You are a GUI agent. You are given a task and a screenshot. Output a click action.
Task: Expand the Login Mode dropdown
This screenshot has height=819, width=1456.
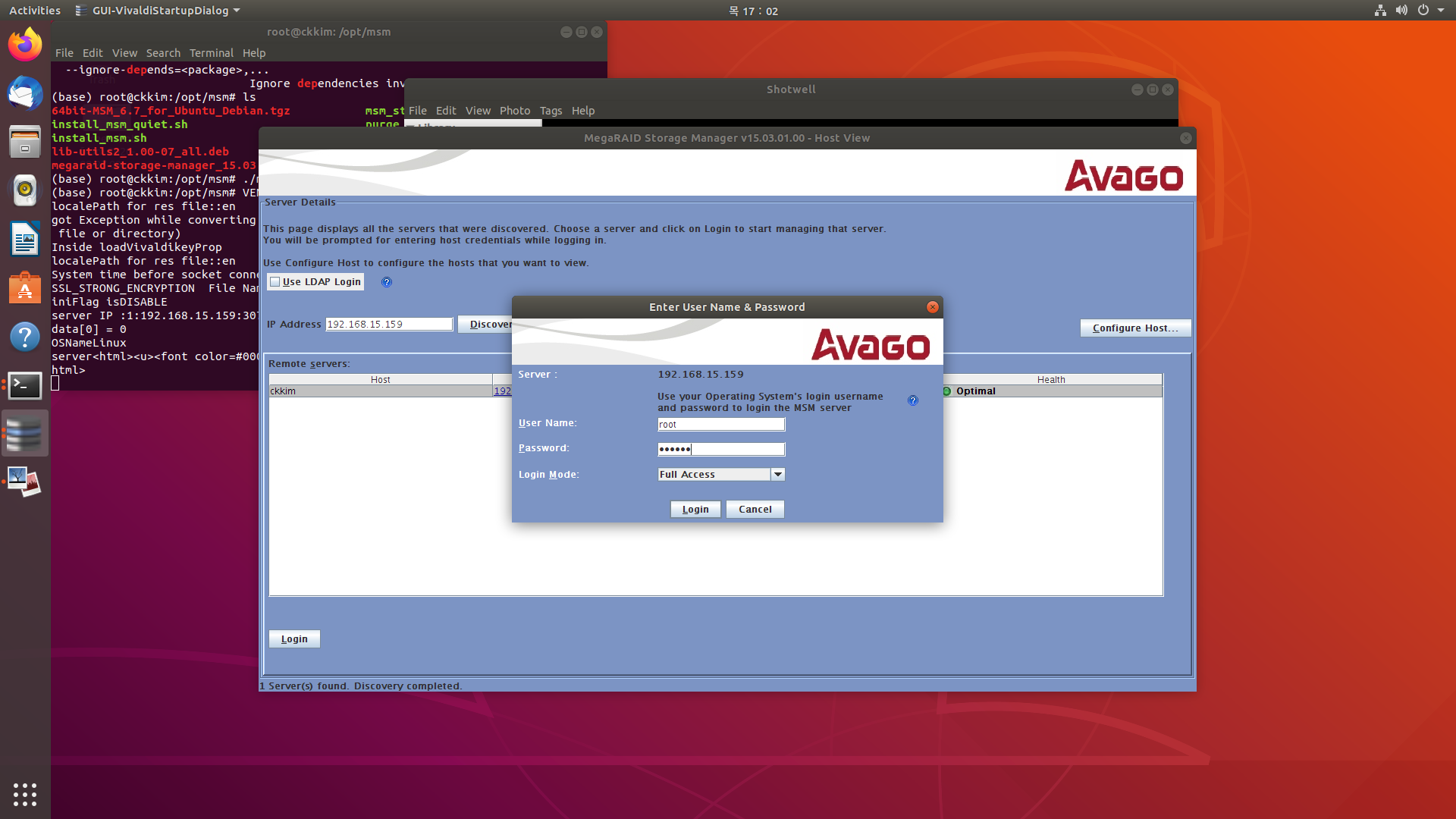point(778,475)
